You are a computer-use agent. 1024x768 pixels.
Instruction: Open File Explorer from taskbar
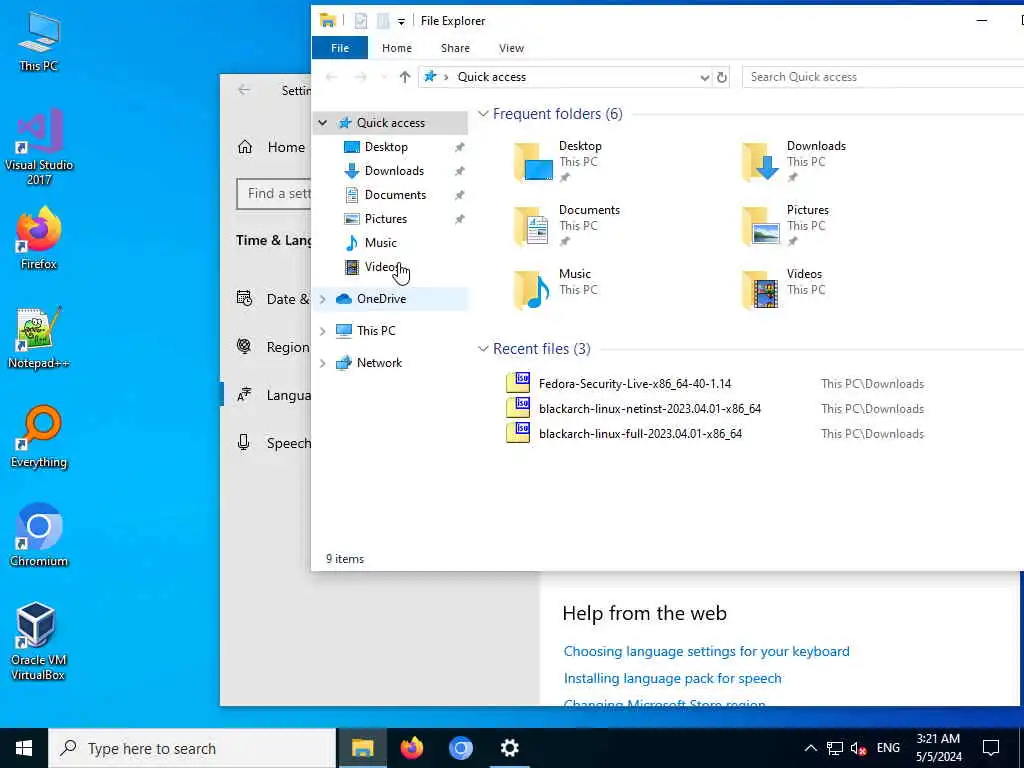(362, 748)
